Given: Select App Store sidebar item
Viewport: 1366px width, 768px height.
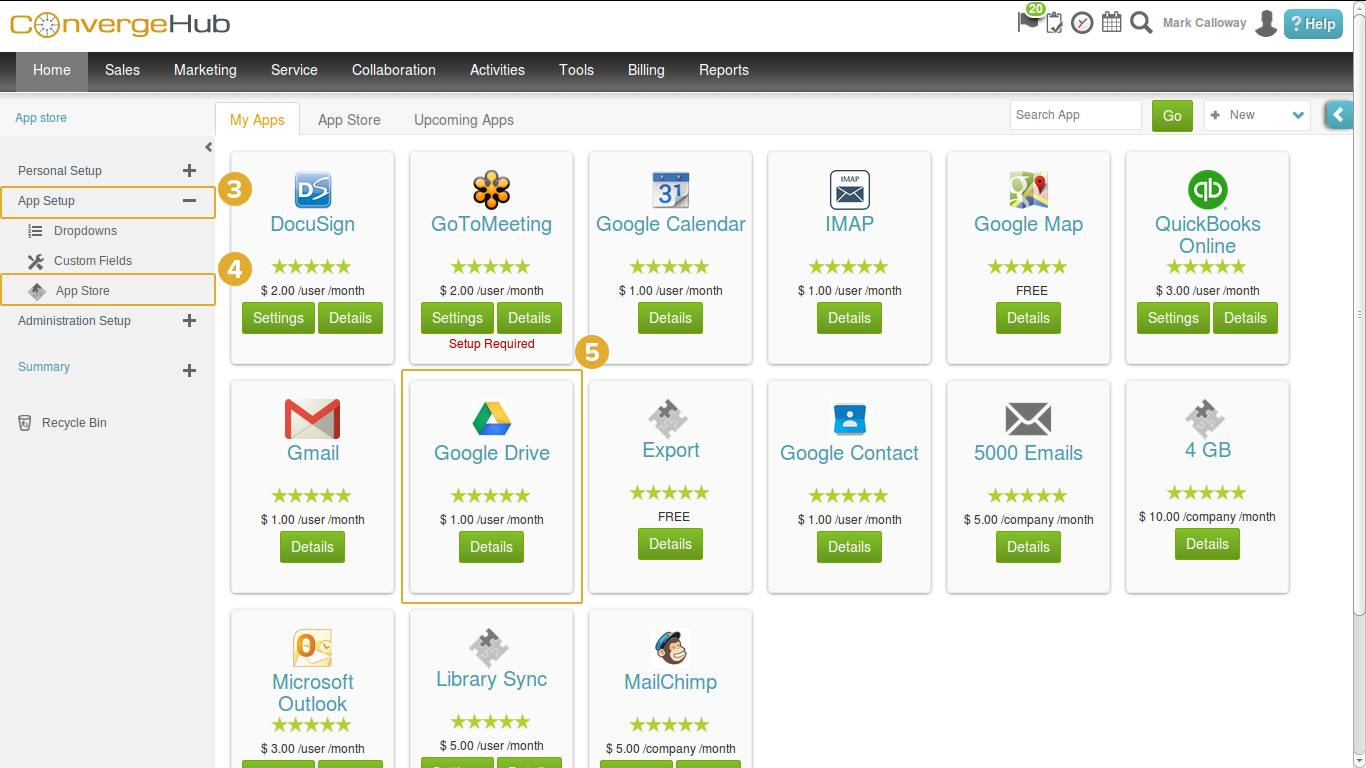Looking at the screenshot, I should pos(108,291).
